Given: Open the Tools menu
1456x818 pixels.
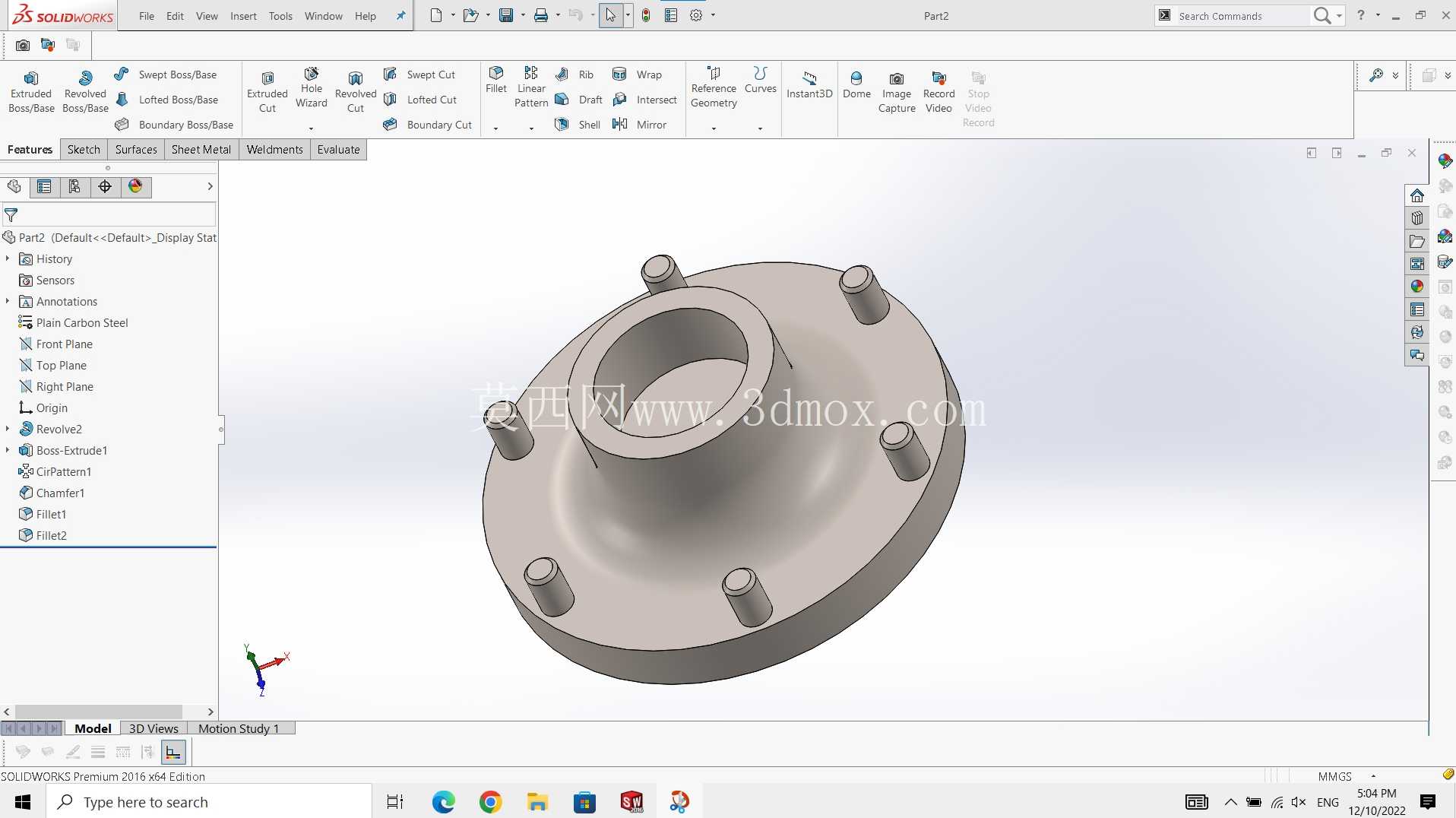Looking at the screenshot, I should coord(280,16).
